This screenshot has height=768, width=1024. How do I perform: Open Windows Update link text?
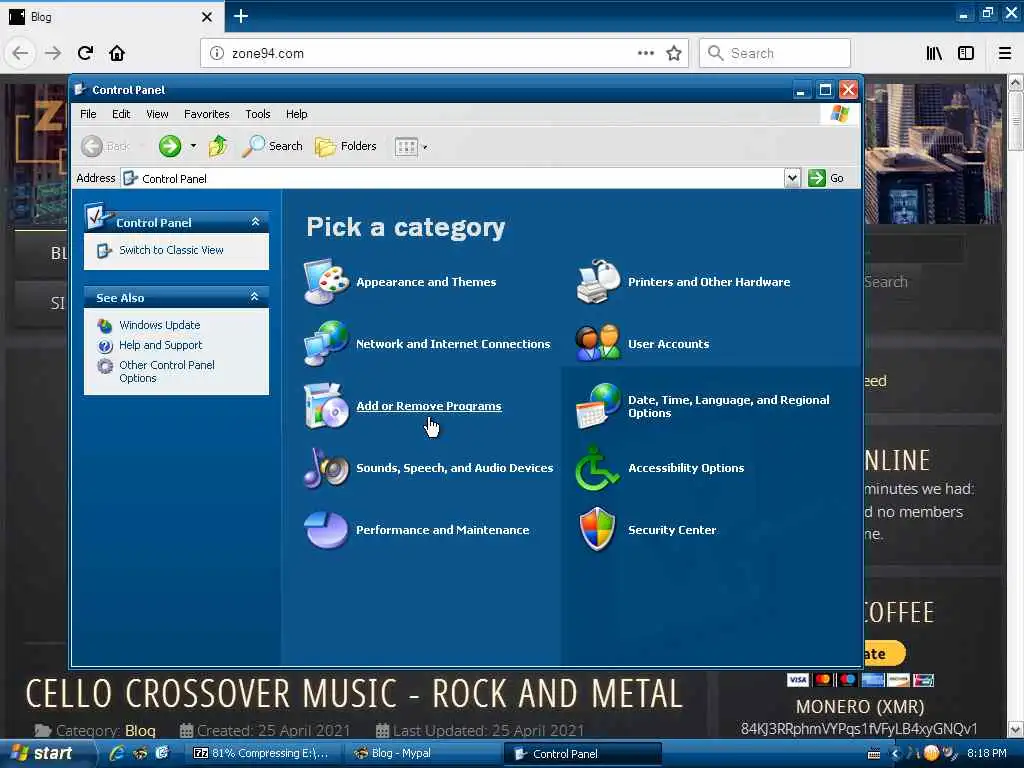159,325
